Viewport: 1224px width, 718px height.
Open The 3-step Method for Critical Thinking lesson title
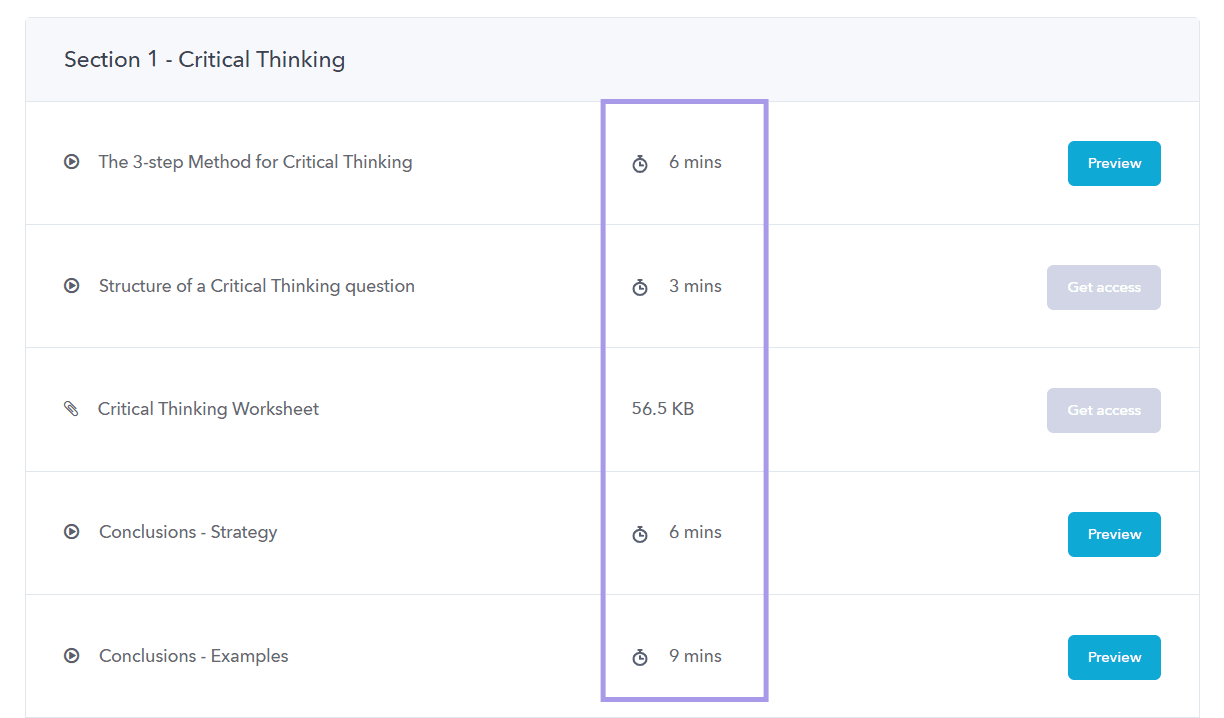(x=255, y=161)
